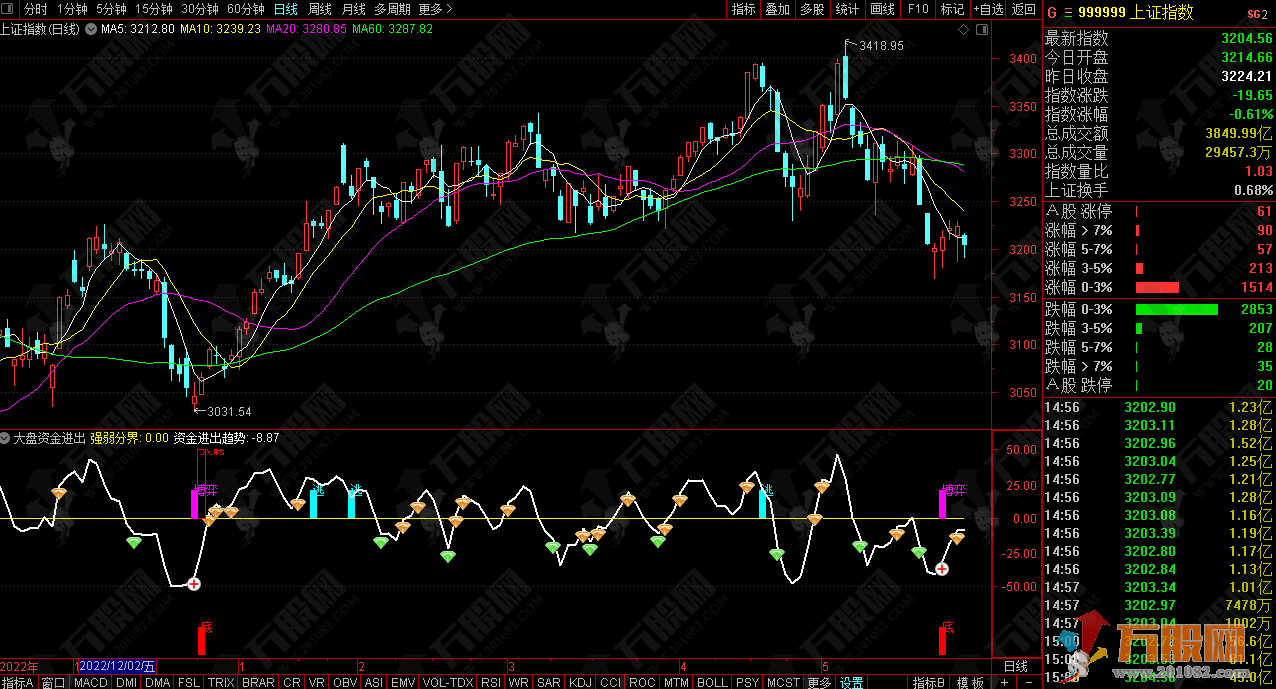The width and height of the screenshot is (1276, 689).
Task: Click the red plus circle on the right trough
Action: pos(941,568)
